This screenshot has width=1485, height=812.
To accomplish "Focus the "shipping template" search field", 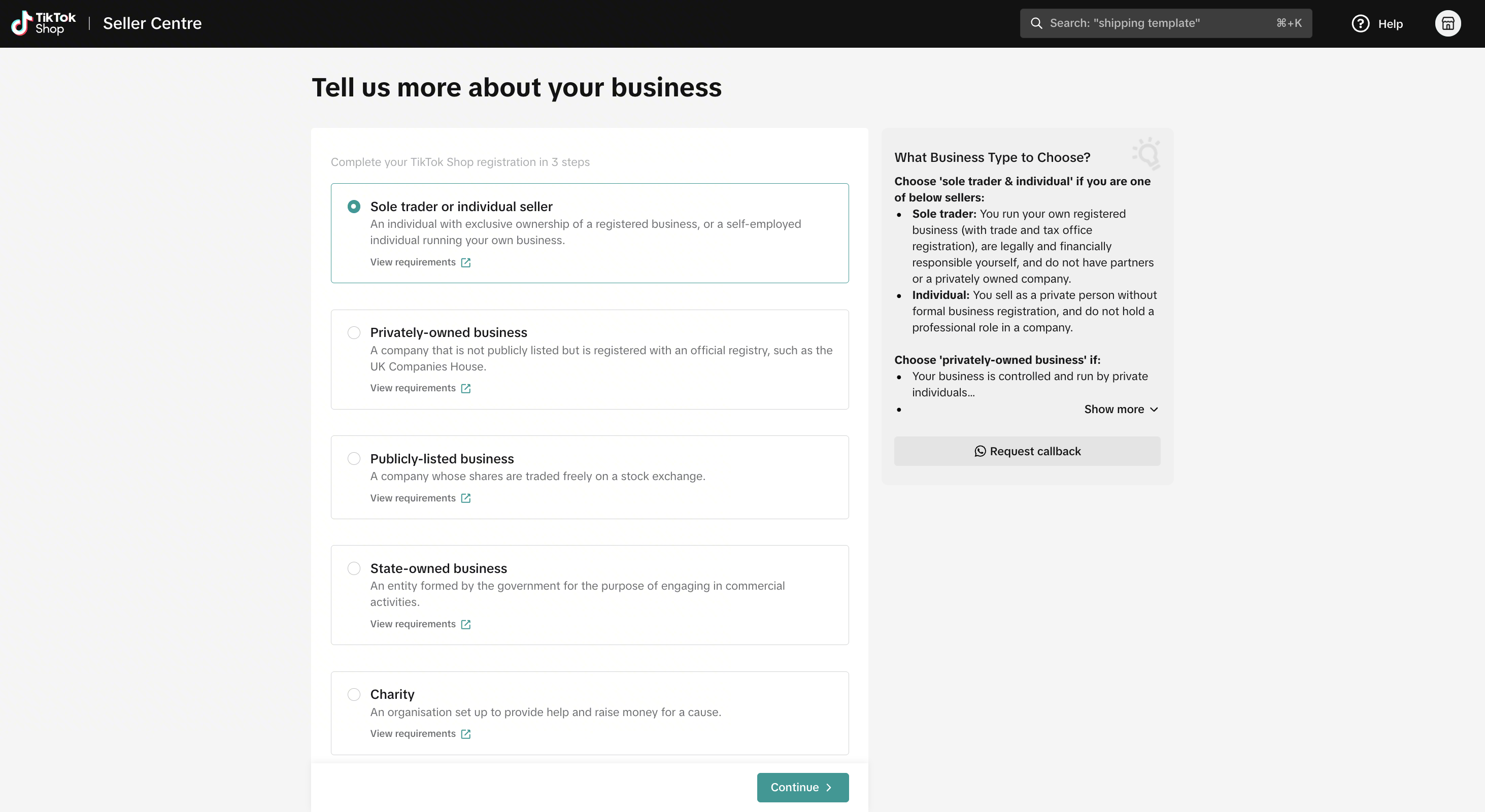I will point(1166,23).
